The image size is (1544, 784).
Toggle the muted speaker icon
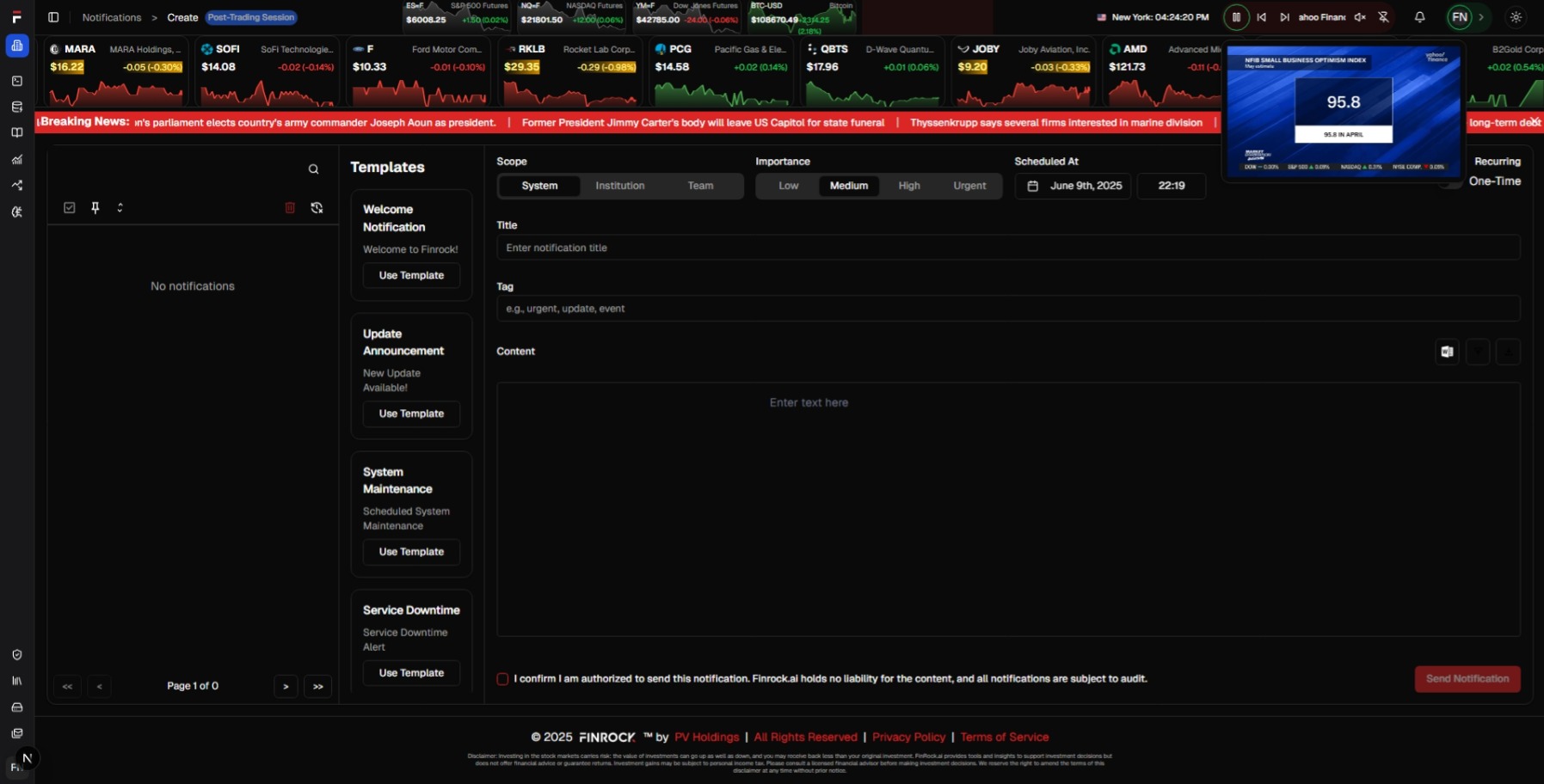pyautogui.click(x=1360, y=17)
